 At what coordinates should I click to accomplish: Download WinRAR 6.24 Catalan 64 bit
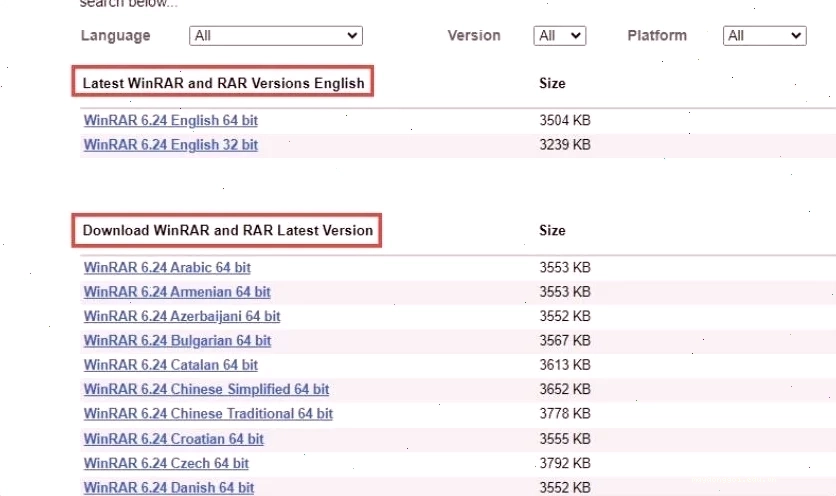tap(171, 365)
